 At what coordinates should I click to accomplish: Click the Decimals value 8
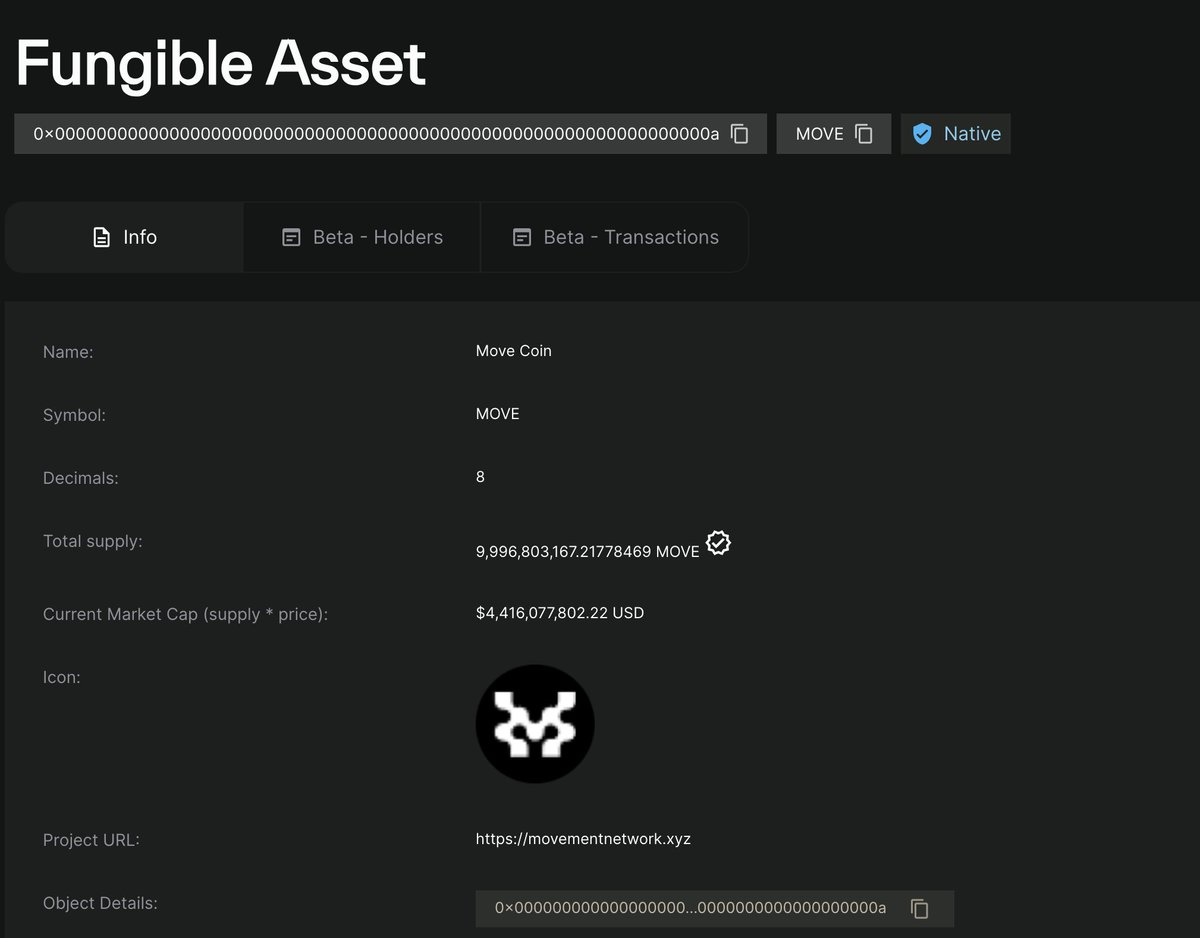pos(481,477)
